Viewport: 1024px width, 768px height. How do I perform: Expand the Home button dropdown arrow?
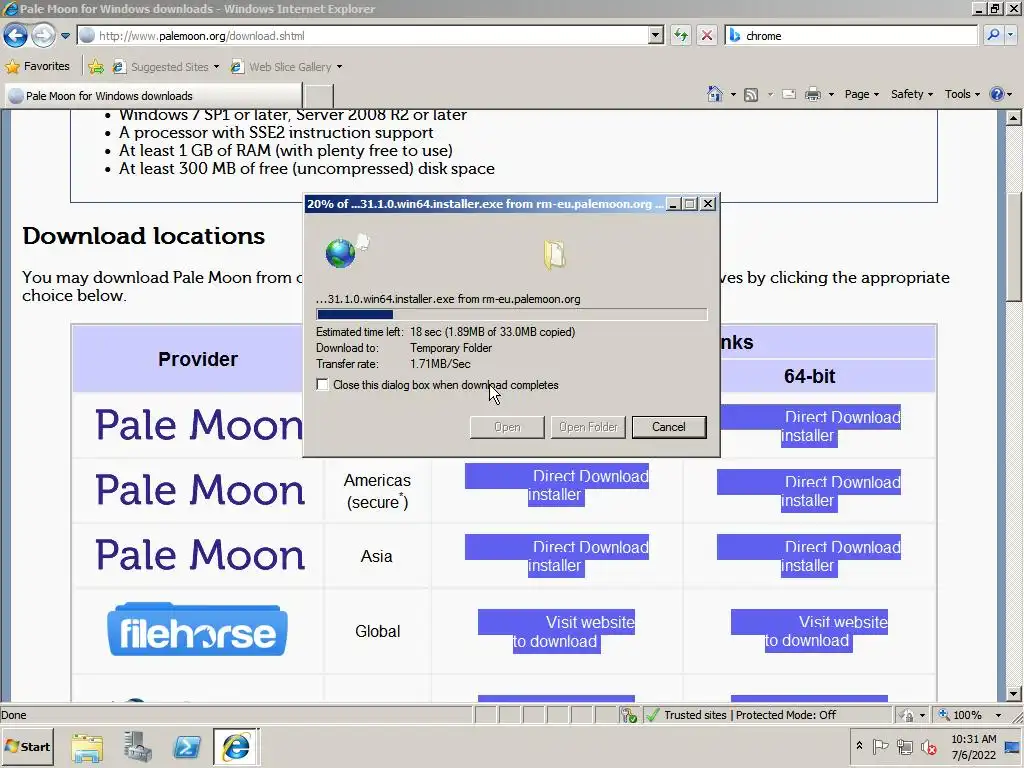[733, 95]
